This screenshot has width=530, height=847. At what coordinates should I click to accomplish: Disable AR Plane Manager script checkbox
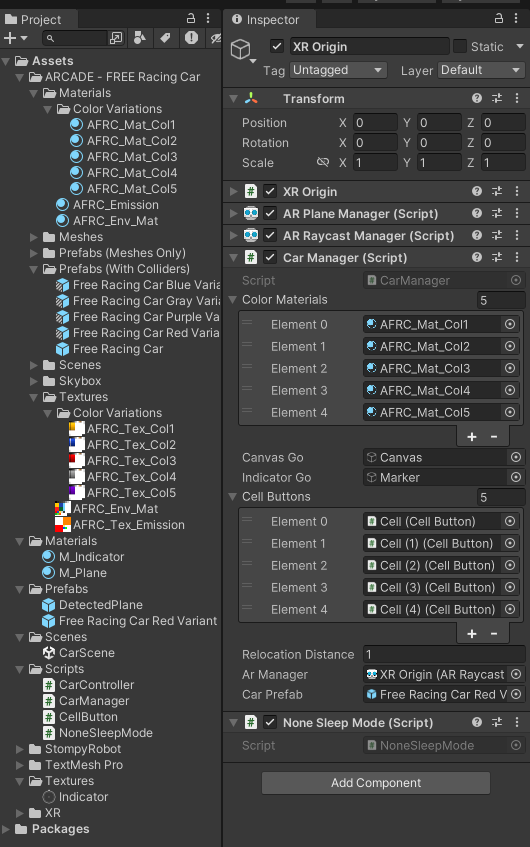click(x=270, y=213)
